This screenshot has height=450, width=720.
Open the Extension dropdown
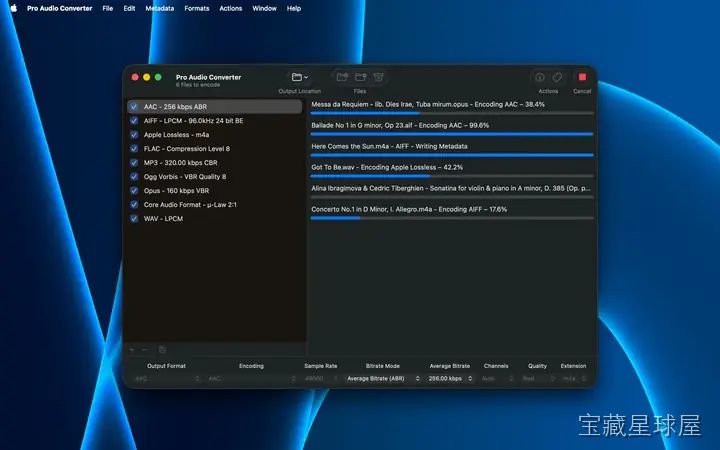[x=574, y=378]
